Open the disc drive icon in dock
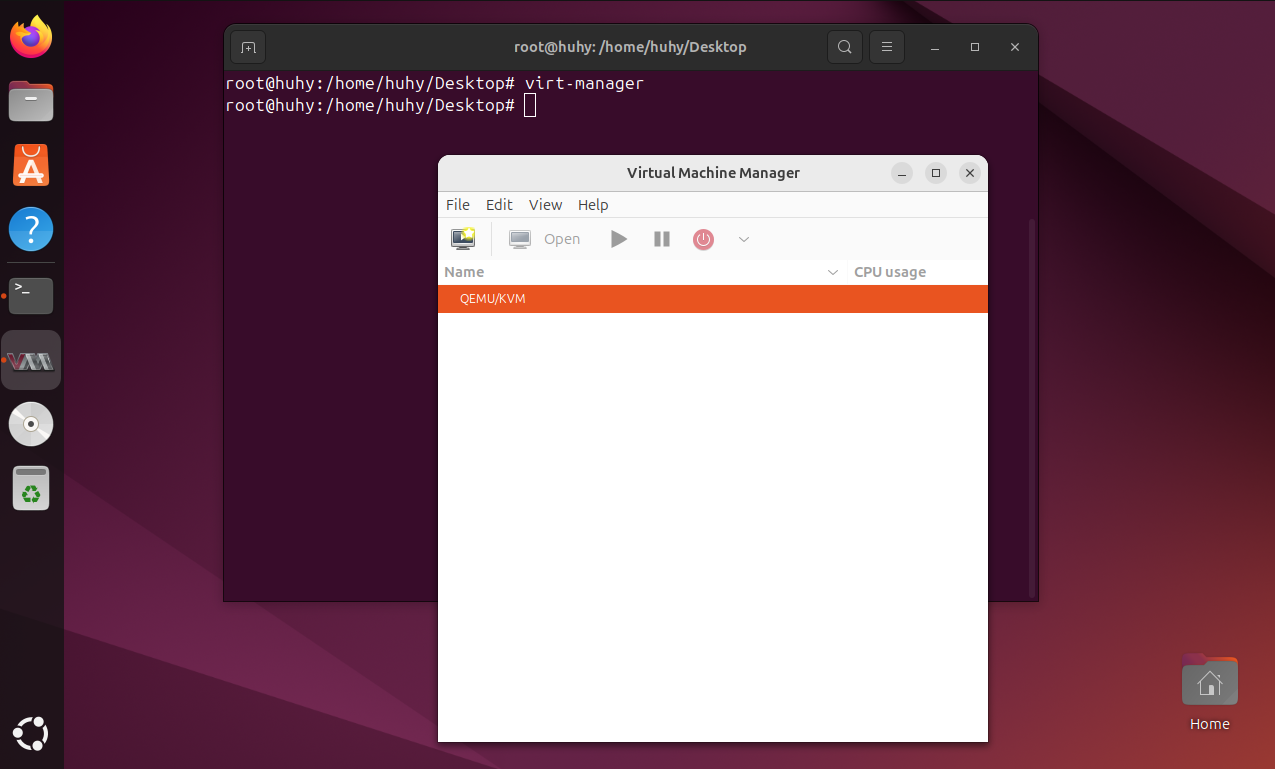Screen dimensions: 1275x769 31,424
